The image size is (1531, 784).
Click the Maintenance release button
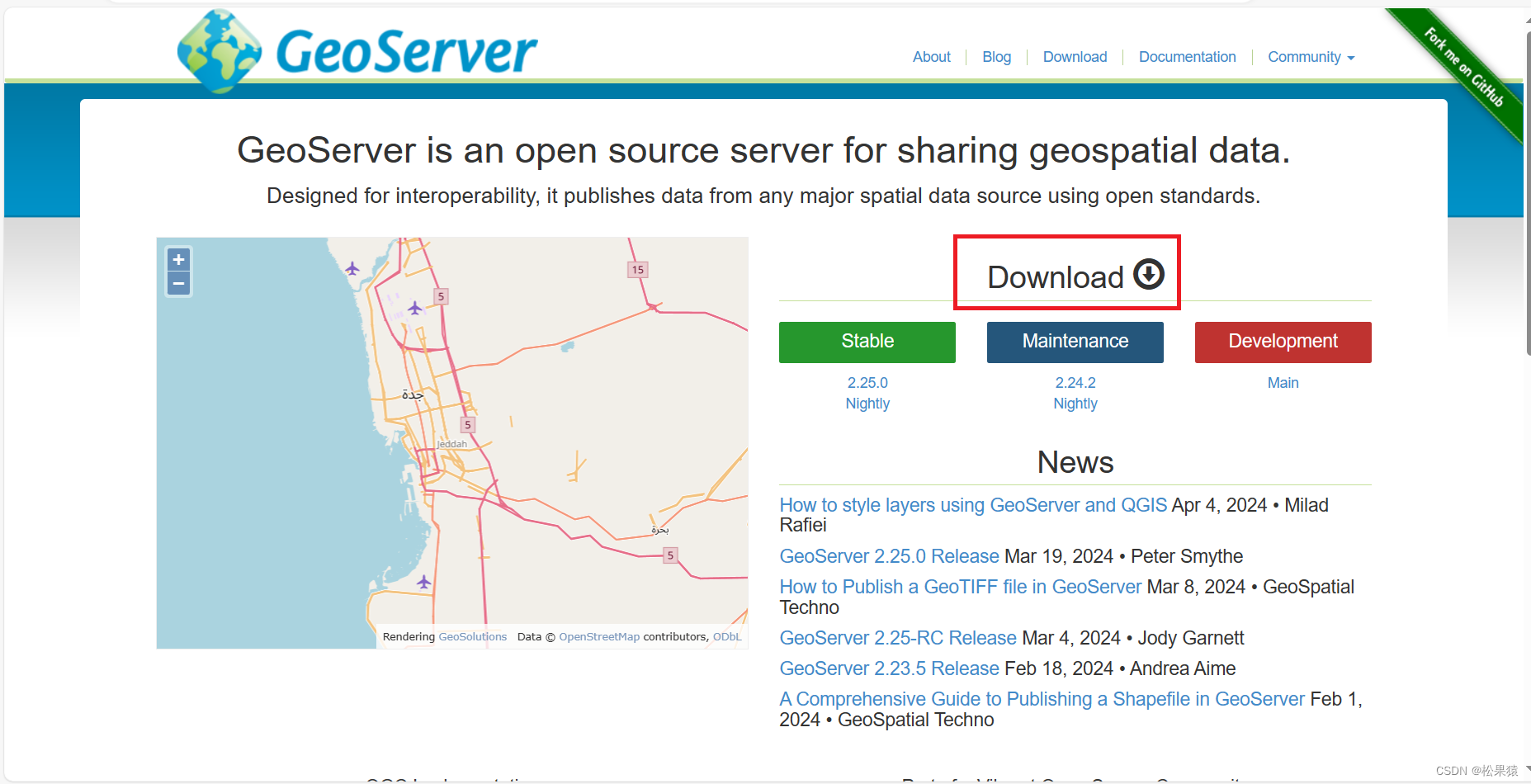click(1075, 342)
